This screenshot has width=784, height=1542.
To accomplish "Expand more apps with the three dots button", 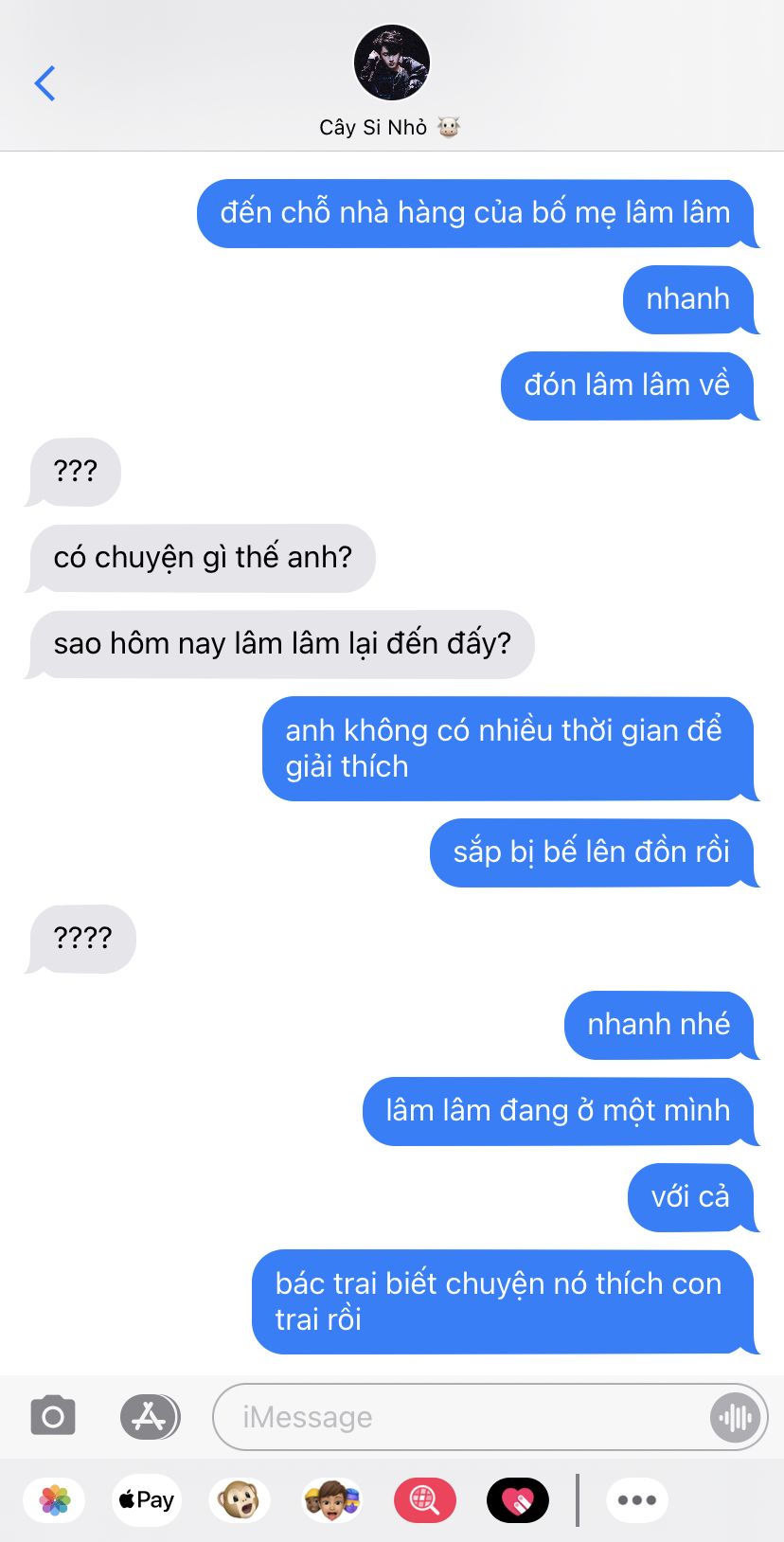I will coord(637,1500).
